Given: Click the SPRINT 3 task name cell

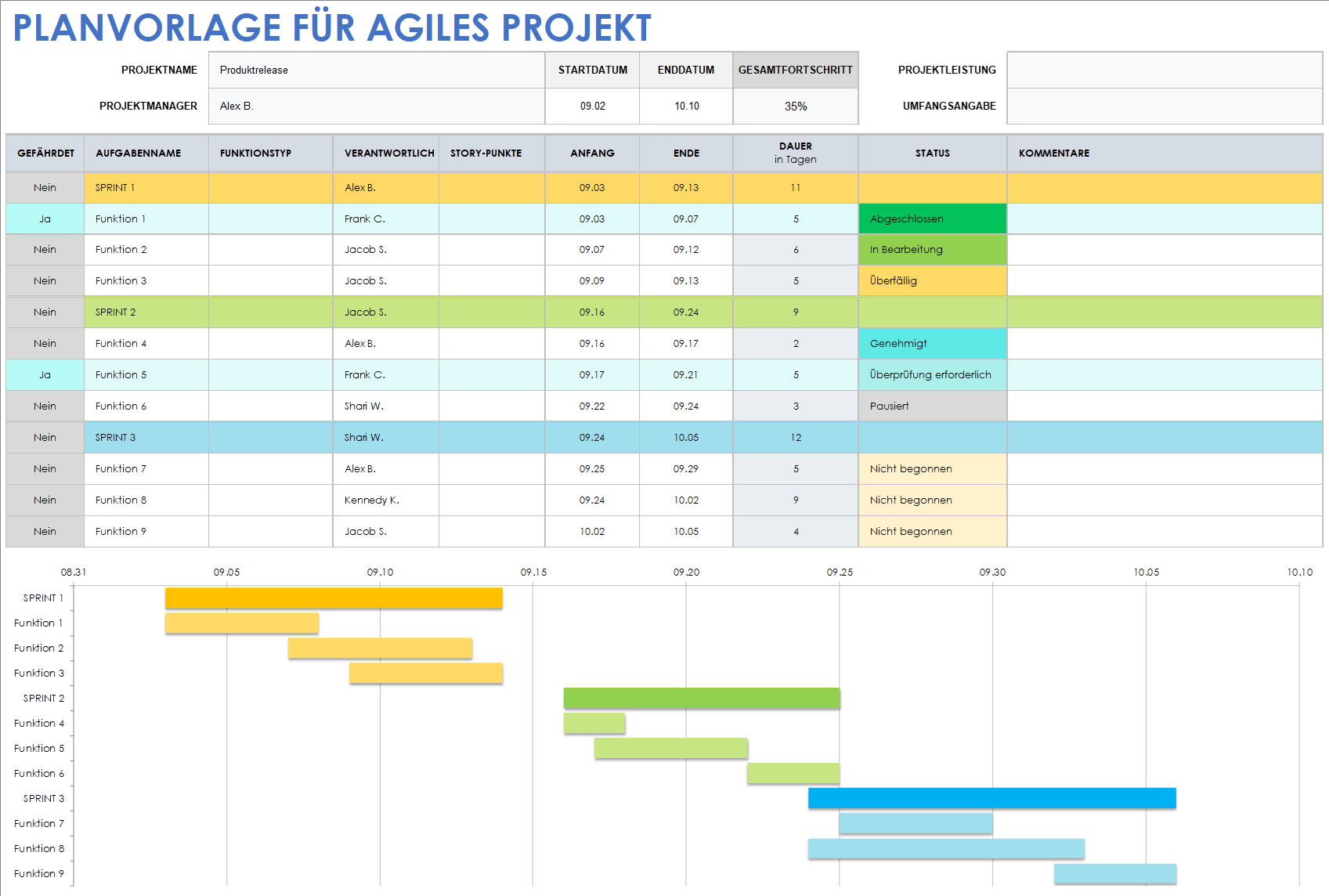Looking at the screenshot, I should (146, 437).
